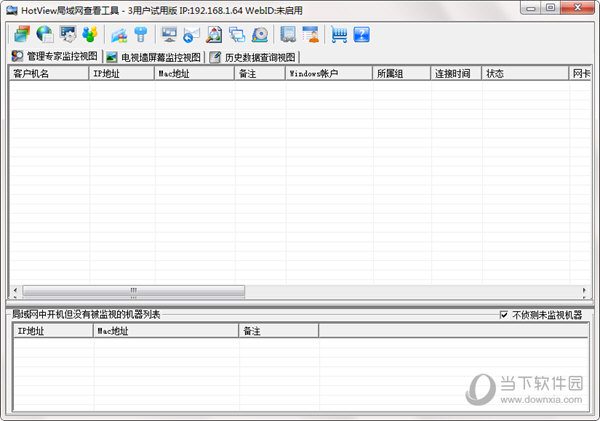Open help with the blue question mark icon

point(362,34)
